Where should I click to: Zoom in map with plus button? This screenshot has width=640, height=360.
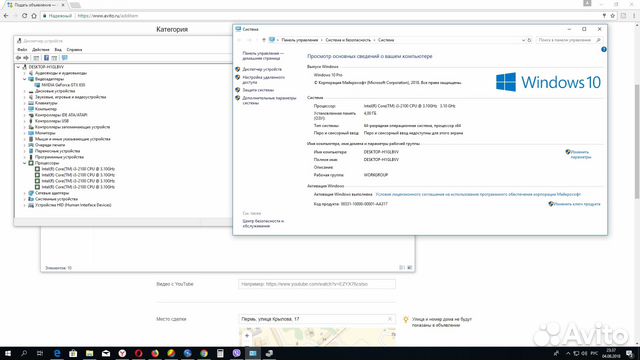click(247, 336)
